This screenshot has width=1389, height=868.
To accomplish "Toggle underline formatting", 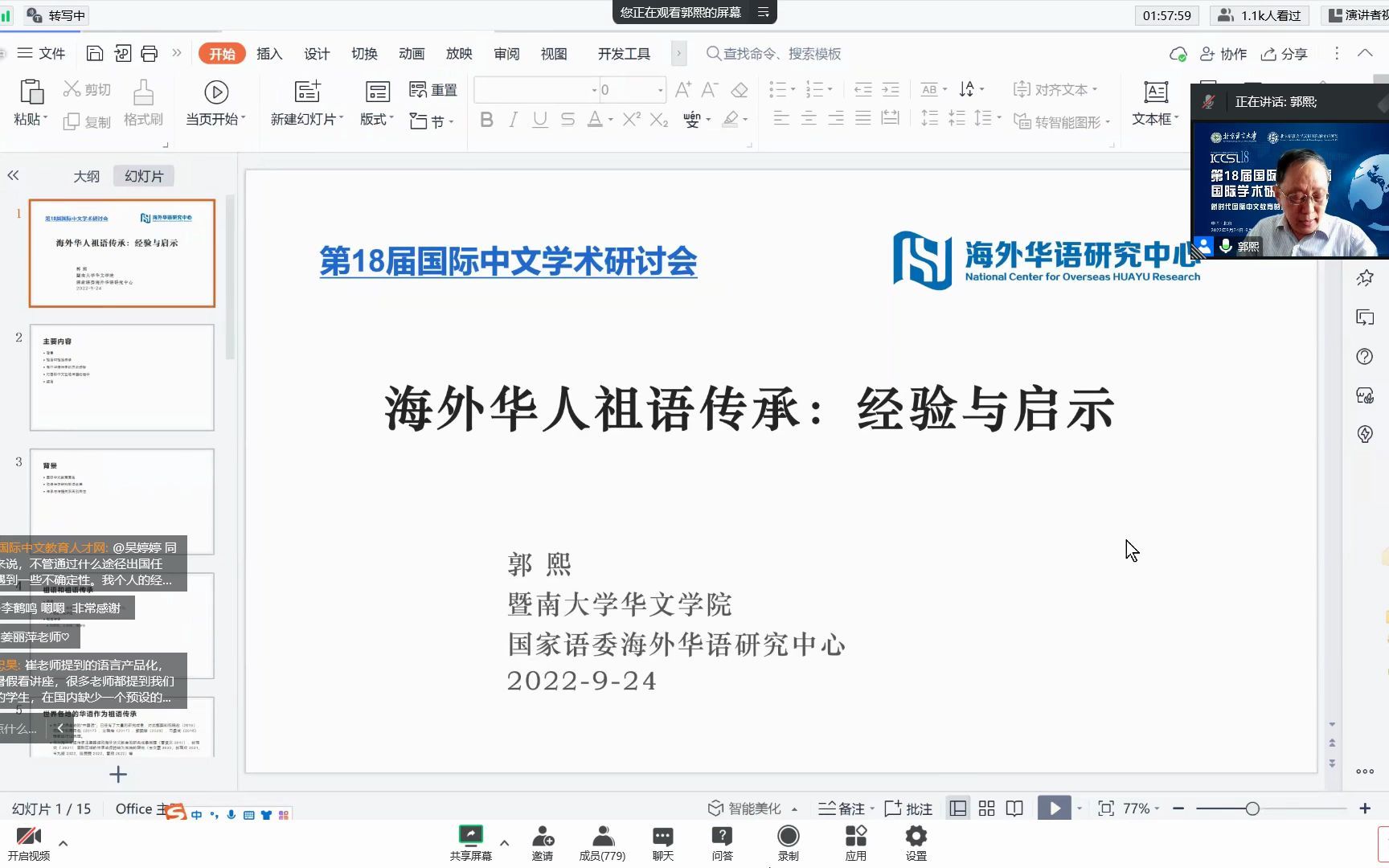I will click(x=539, y=119).
